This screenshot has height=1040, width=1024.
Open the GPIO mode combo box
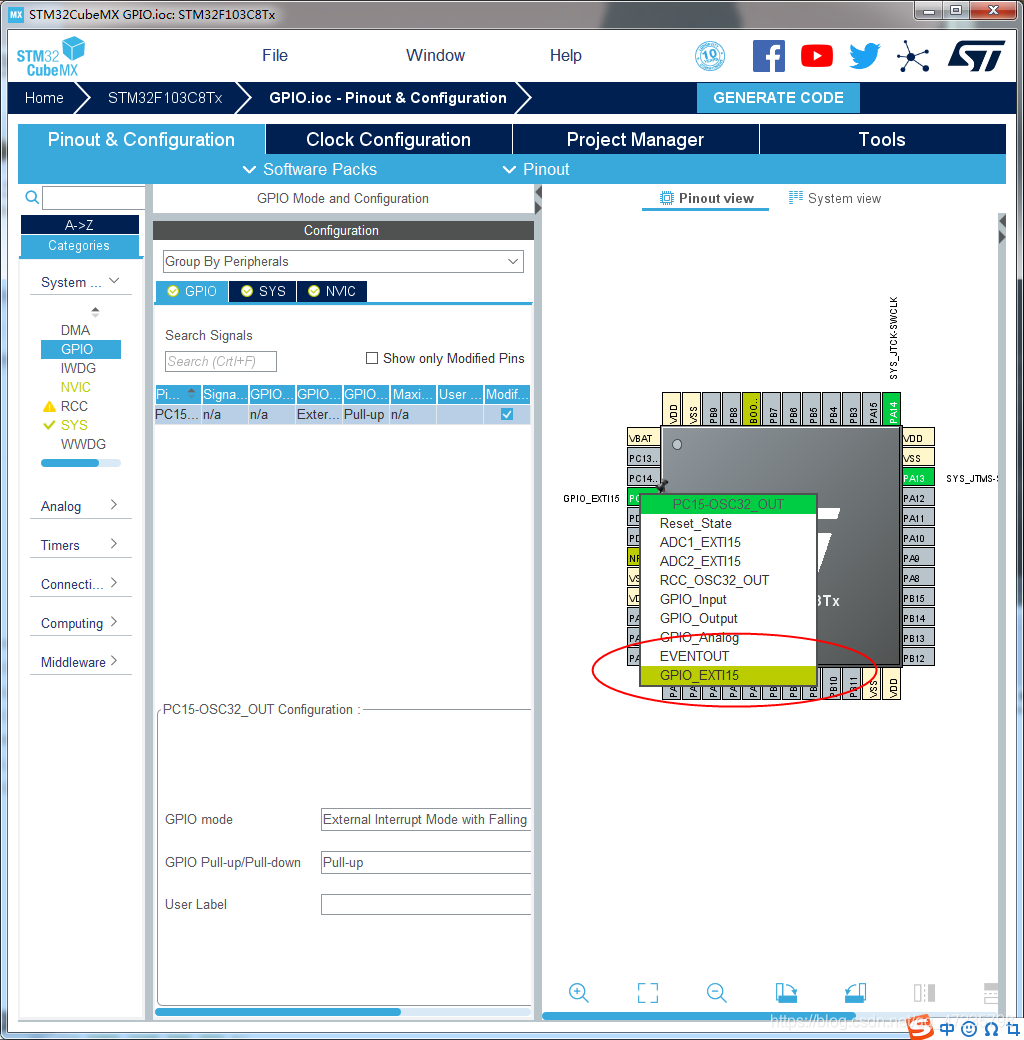click(x=426, y=820)
